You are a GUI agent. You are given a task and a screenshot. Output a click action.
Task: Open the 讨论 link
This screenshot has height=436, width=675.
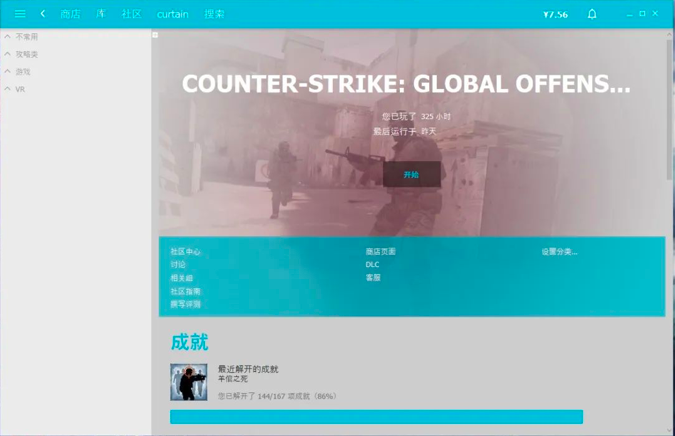pos(178,264)
